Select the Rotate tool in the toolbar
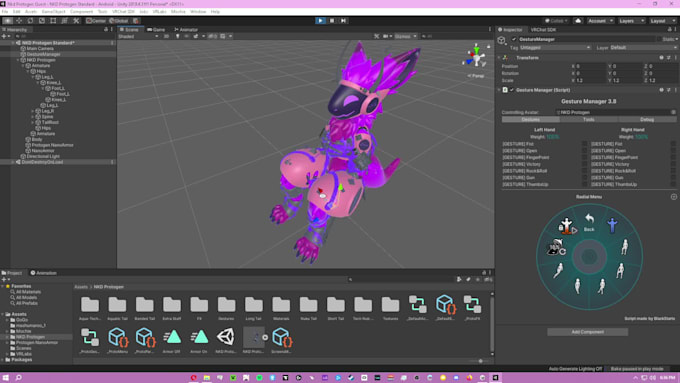 pyautogui.click(x=30, y=20)
